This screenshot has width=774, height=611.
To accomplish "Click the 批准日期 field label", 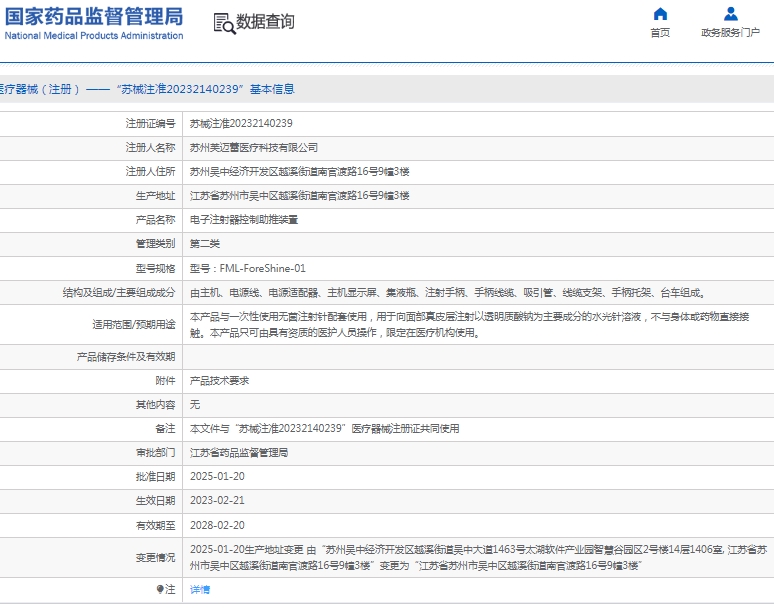I will coord(155,476).
